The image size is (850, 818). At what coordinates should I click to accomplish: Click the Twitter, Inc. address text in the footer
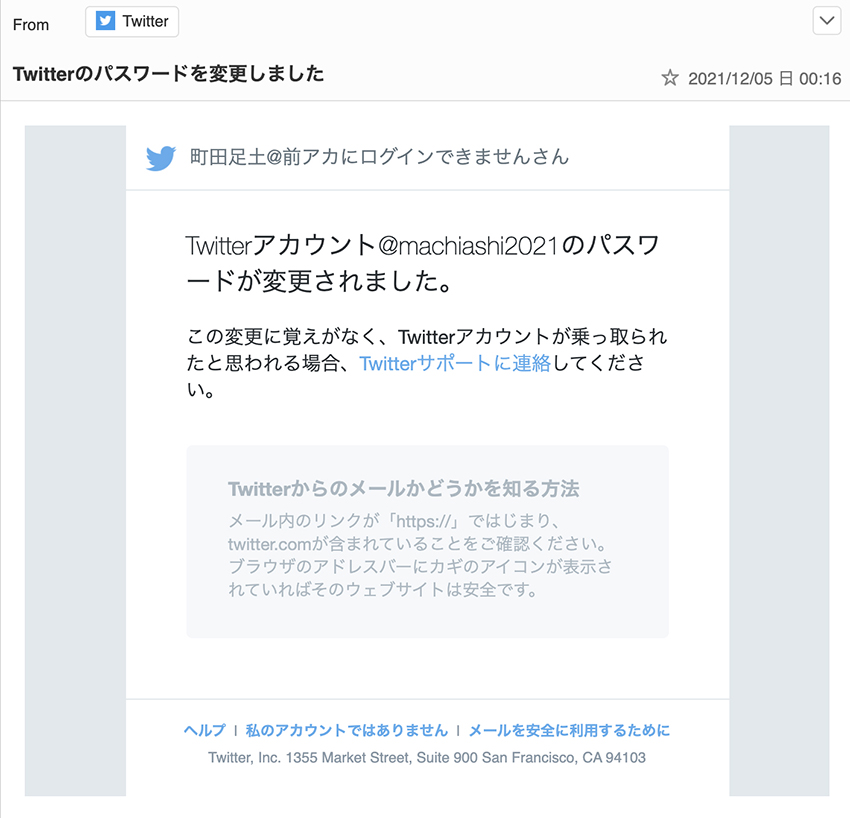tap(427, 758)
